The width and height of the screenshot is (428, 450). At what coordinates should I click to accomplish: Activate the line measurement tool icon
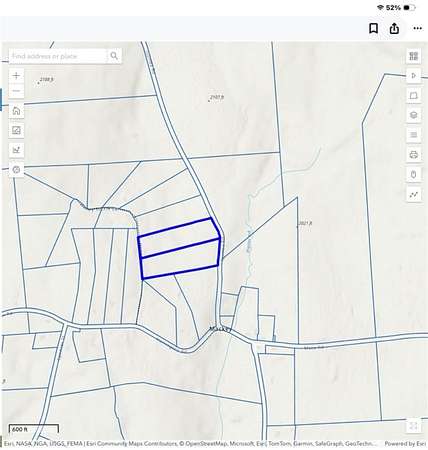[413, 194]
